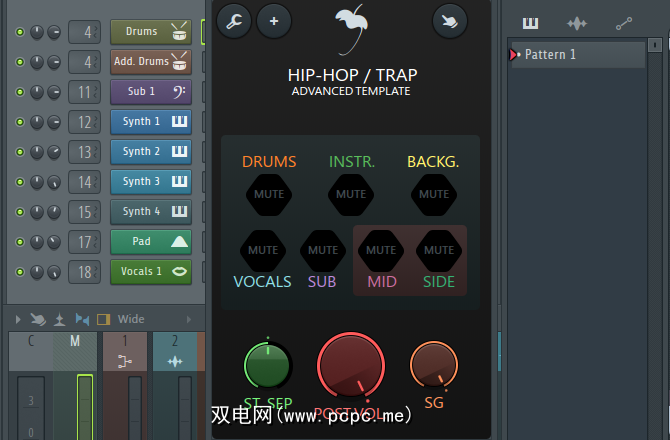This screenshot has height=440, width=670.
Task: Toggle green mute LED for Sub 1 channel
Action: [20, 92]
